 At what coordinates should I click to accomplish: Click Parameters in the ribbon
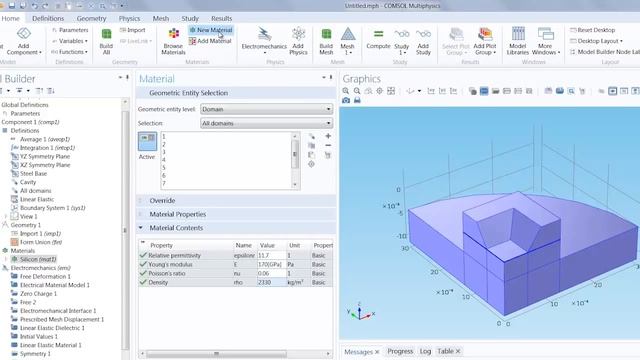[70, 30]
